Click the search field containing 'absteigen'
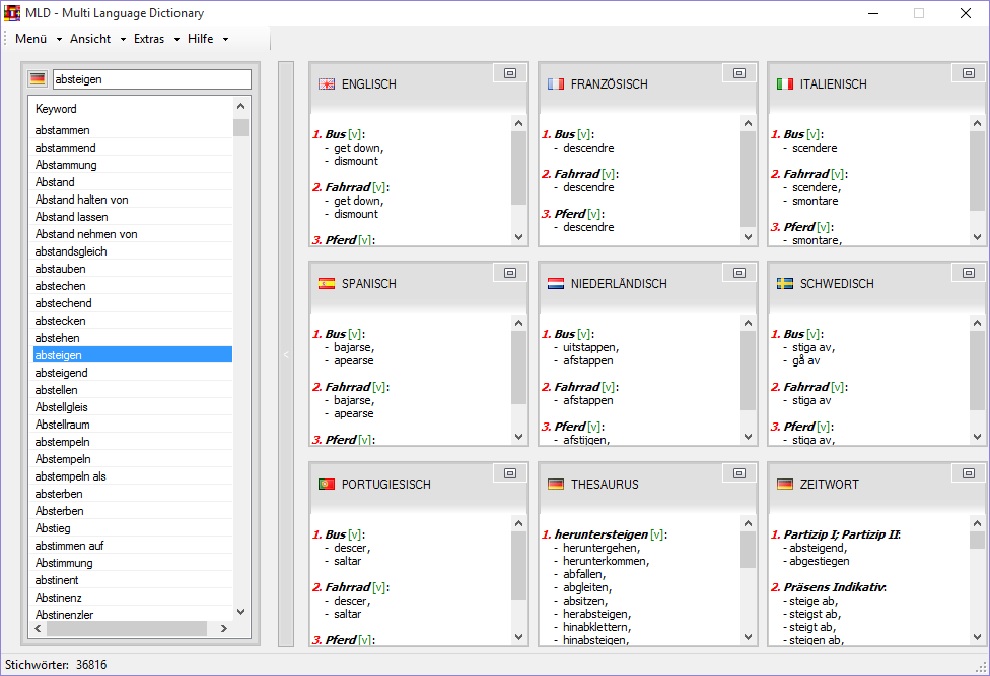The image size is (990, 676). click(x=150, y=79)
